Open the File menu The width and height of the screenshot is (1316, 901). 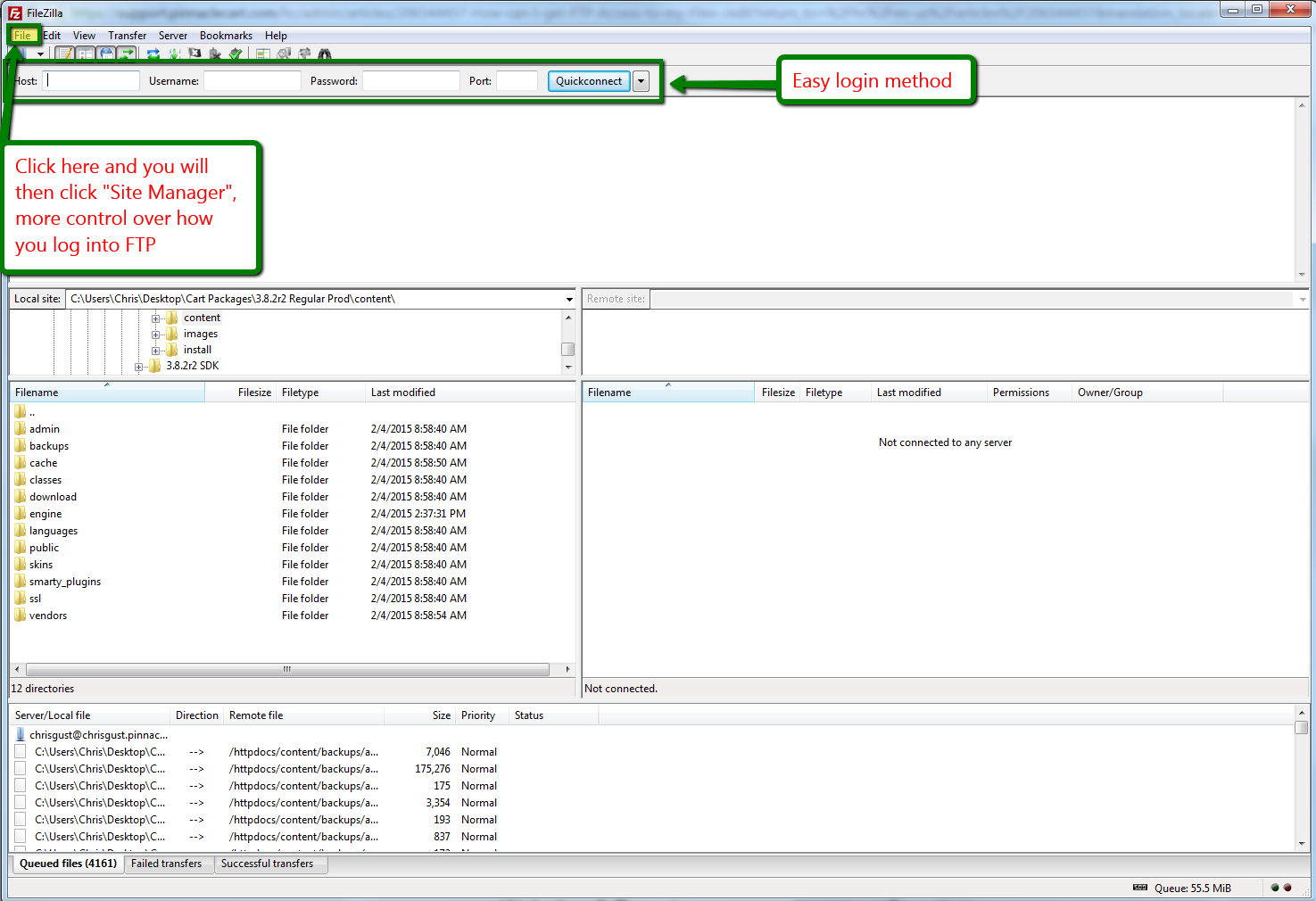pyautogui.click(x=22, y=36)
